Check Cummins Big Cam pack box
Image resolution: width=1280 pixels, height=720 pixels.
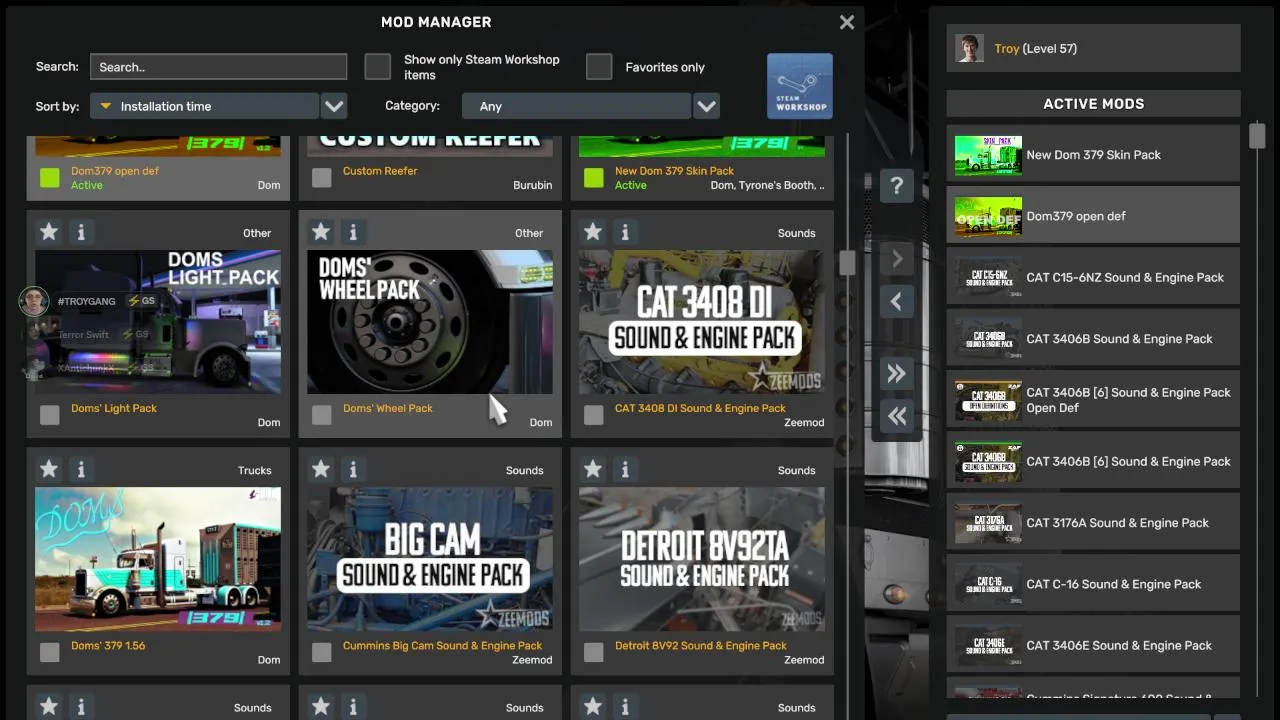(321, 652)
